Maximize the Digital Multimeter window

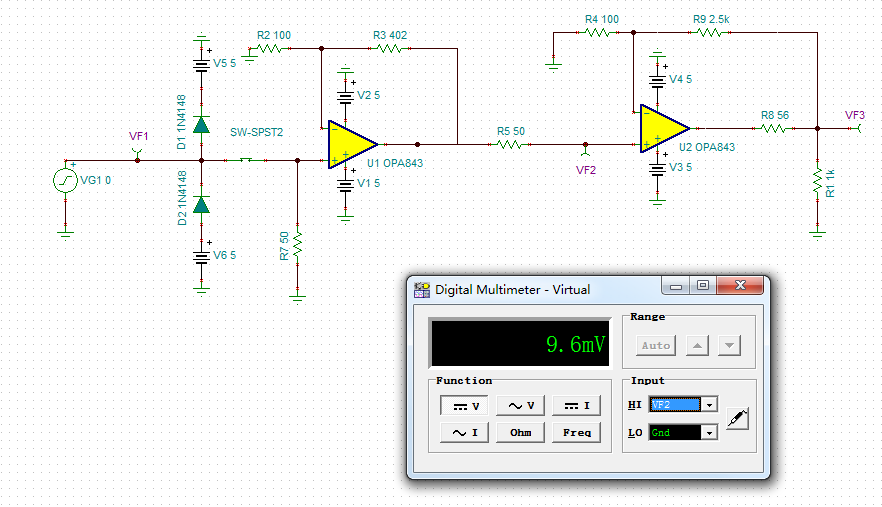[703, 286]
